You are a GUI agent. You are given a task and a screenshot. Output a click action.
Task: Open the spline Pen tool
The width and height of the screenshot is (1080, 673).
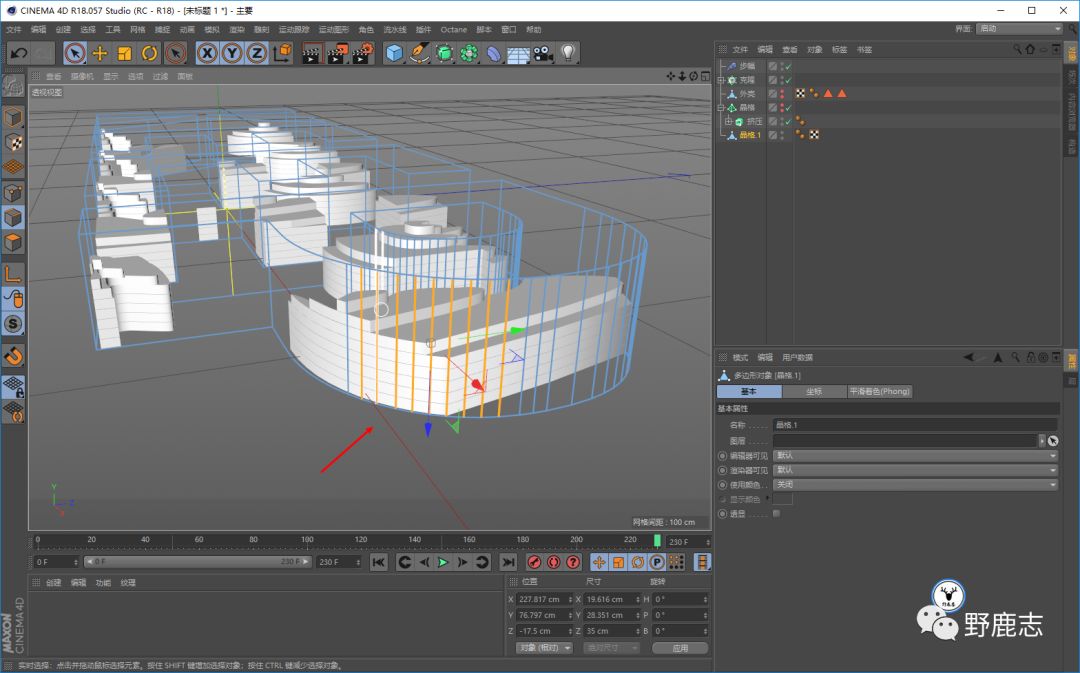pos(420,53)
